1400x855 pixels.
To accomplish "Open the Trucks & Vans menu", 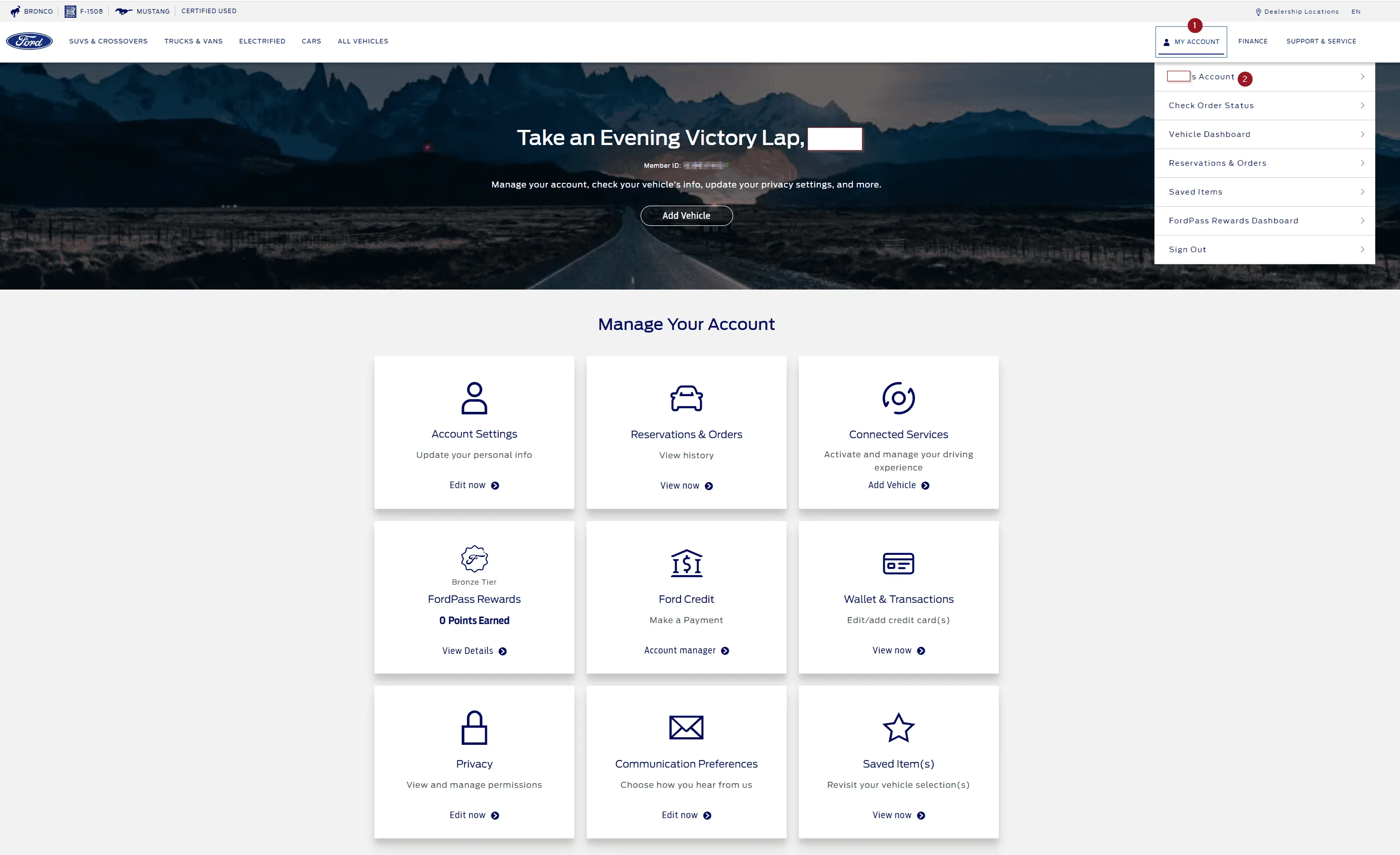I will (193, 41).
